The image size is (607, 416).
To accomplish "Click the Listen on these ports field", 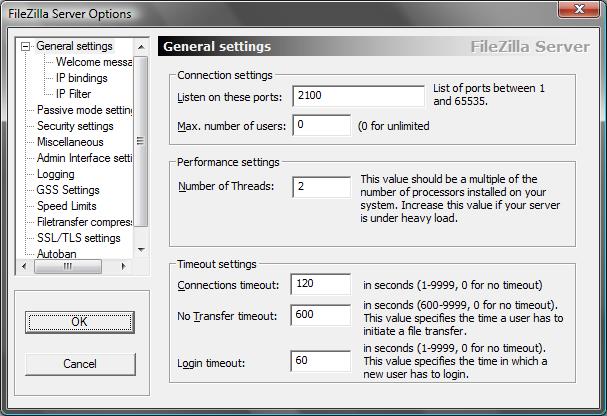I will click(x=358, y=96).
